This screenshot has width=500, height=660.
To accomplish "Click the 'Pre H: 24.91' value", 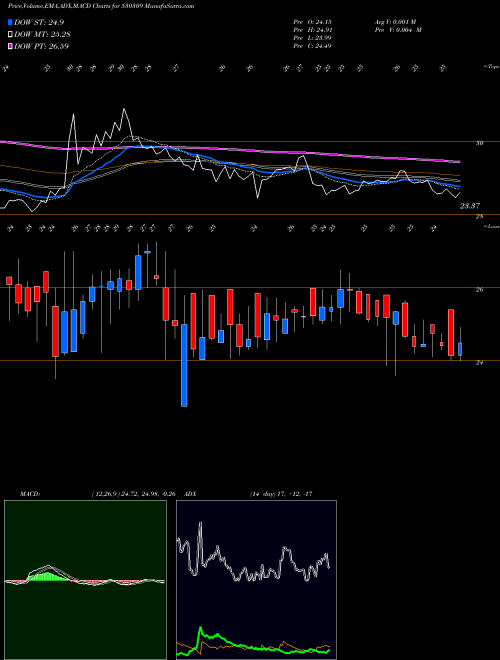I will pyautogui.click(x=313, y=30).
